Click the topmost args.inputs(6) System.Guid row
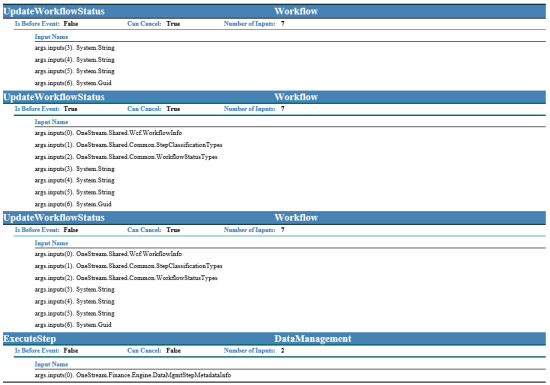 click(x=73, y=83)
